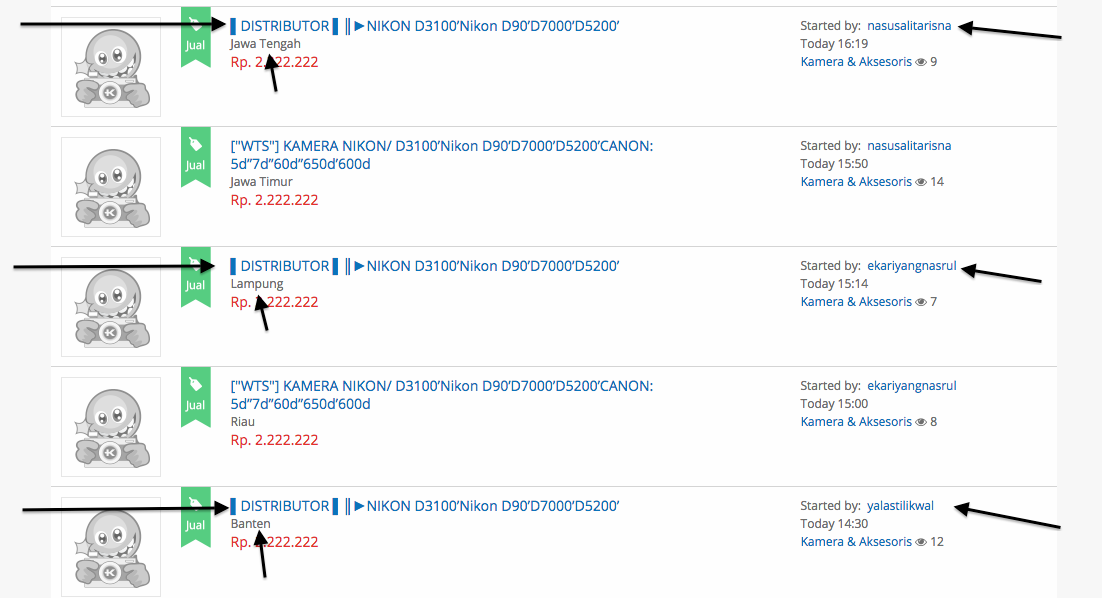Click the eye icon showing 7 views
The width and height of the screenshot is (1102, 598).
pos(921,302)
